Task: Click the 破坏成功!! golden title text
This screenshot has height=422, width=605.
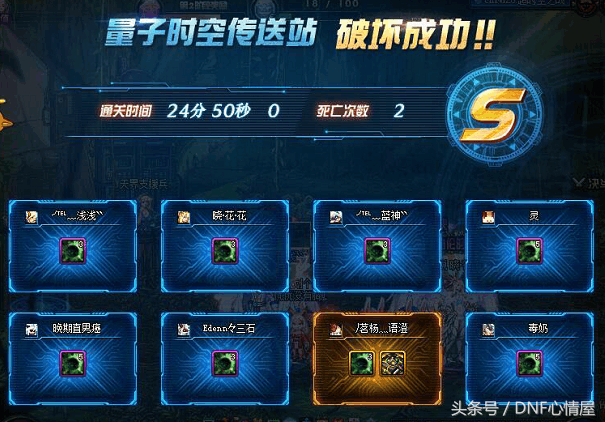Action: [x=416, y=35]
